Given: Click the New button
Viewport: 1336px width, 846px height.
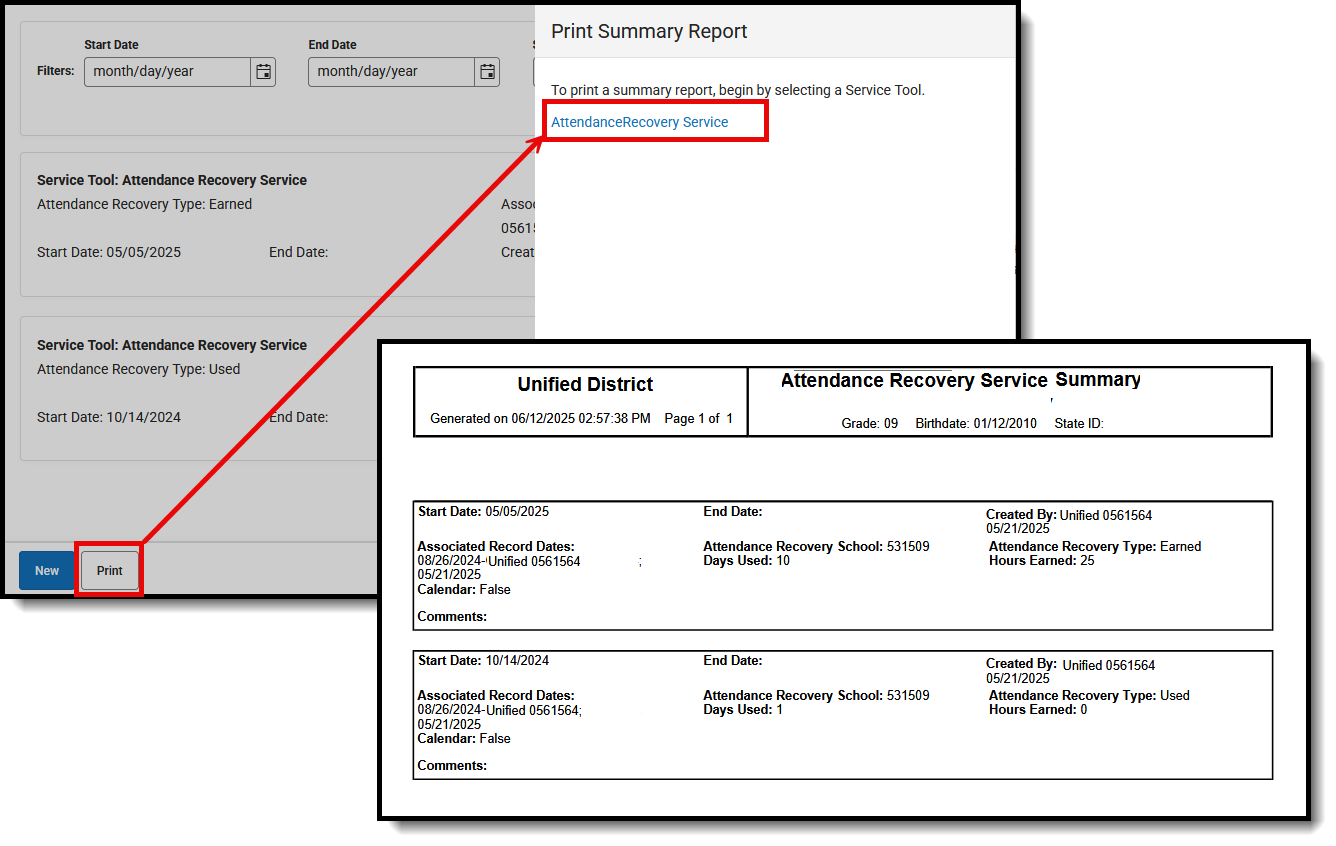Looking at the screenshot, I should (47, 571).
